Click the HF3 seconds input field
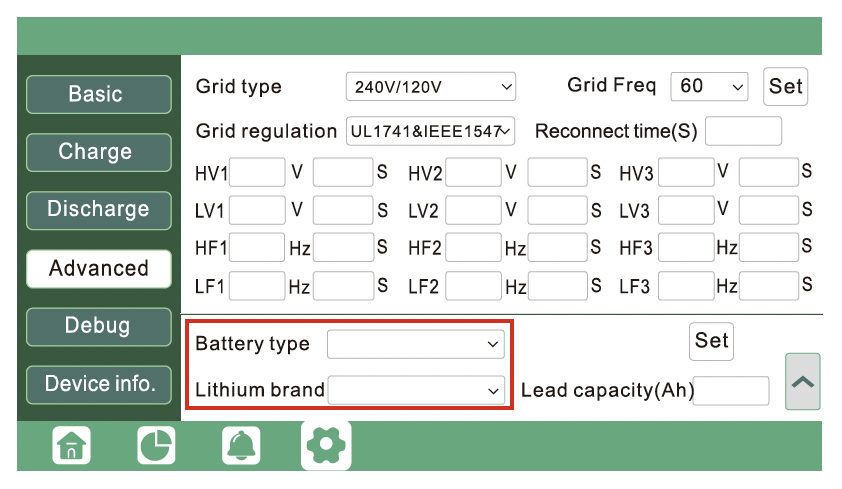 coord(769,247)
